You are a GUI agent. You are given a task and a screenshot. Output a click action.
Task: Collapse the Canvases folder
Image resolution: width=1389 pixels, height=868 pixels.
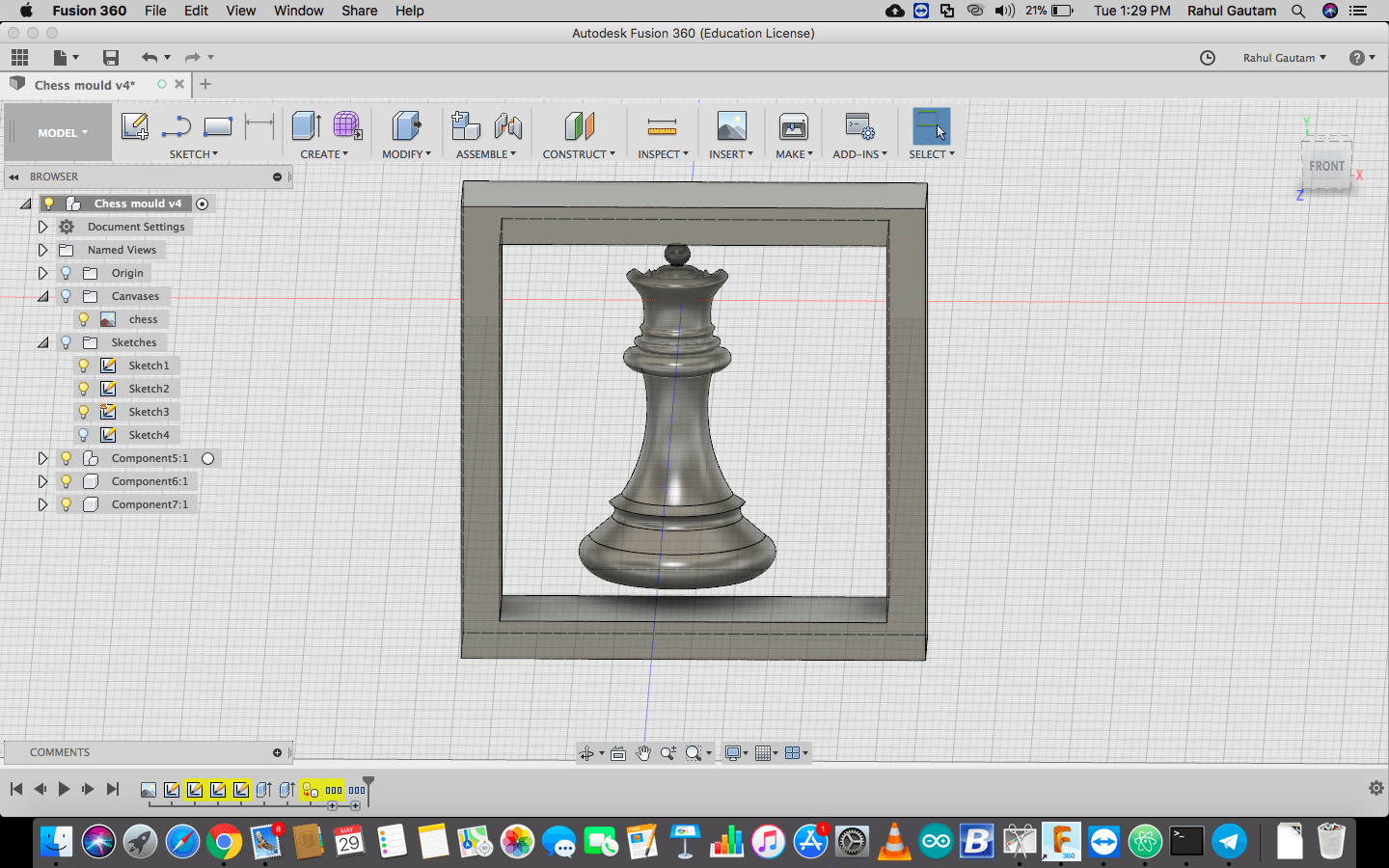pos(42,296)
